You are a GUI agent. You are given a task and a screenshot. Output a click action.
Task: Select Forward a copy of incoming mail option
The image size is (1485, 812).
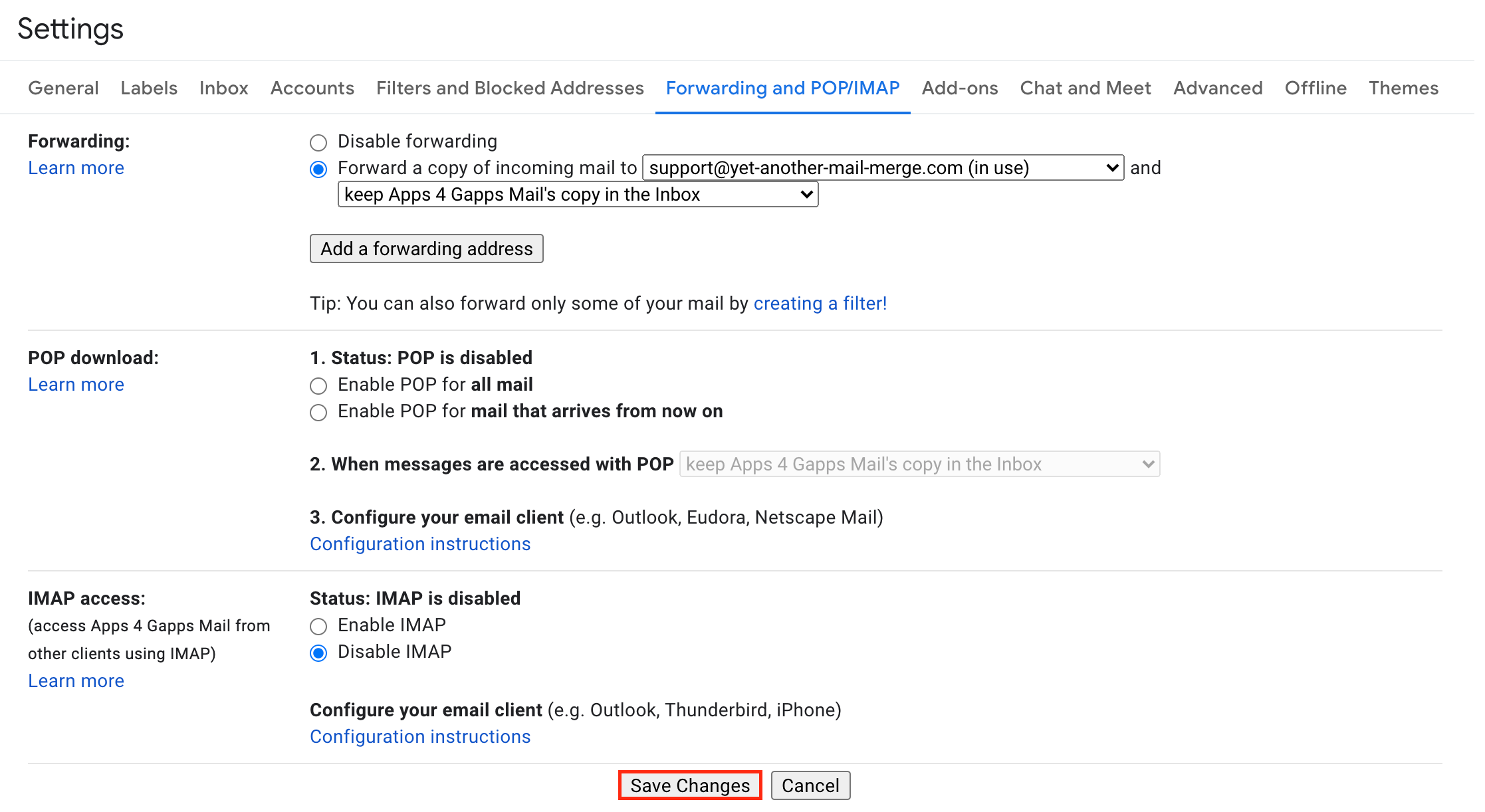[x=318, y=169]
